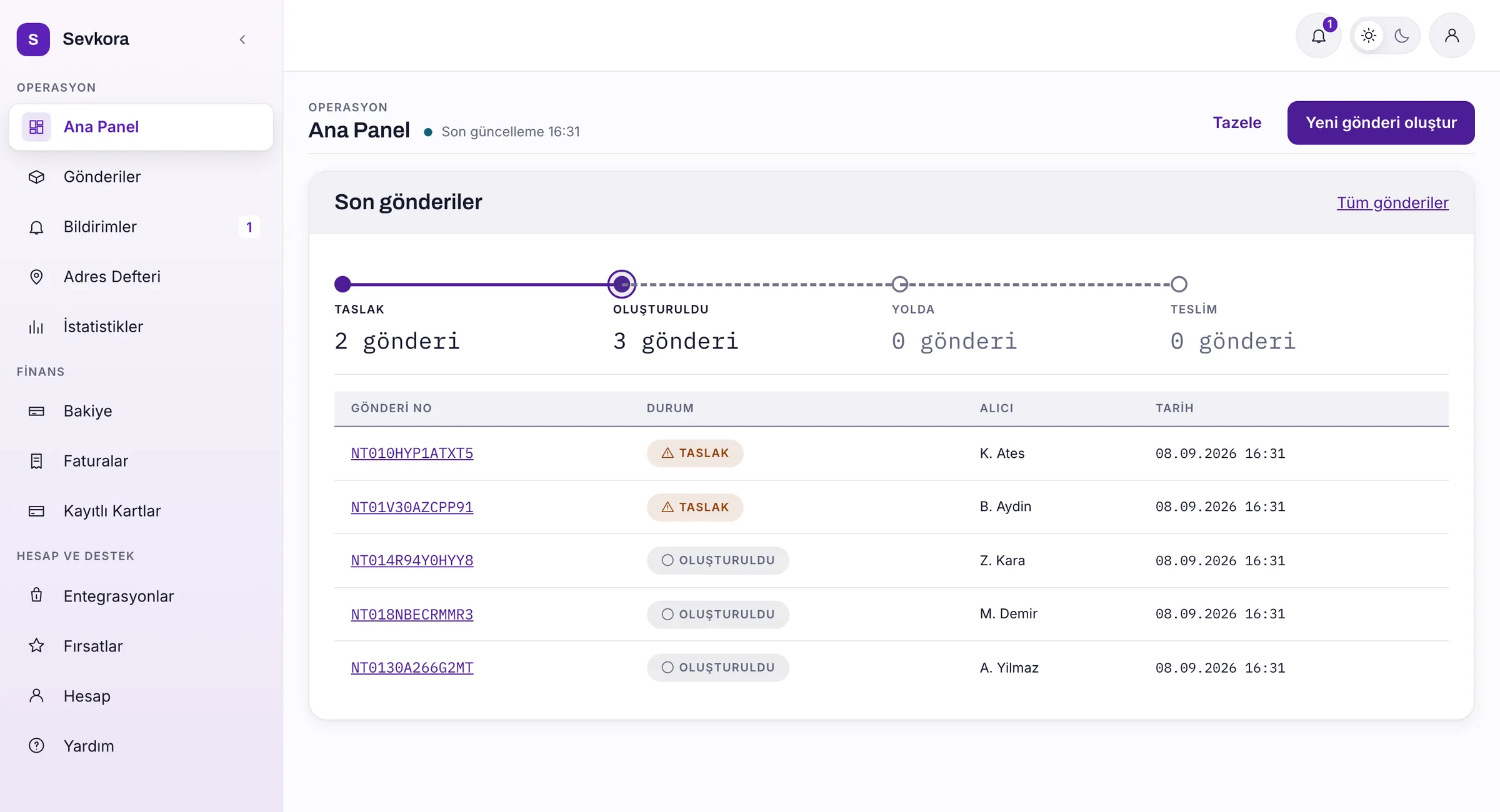Screen dimensions: 1500x812
Task: Open the Tüm gönderiler link
Action: click(1392, 202)
